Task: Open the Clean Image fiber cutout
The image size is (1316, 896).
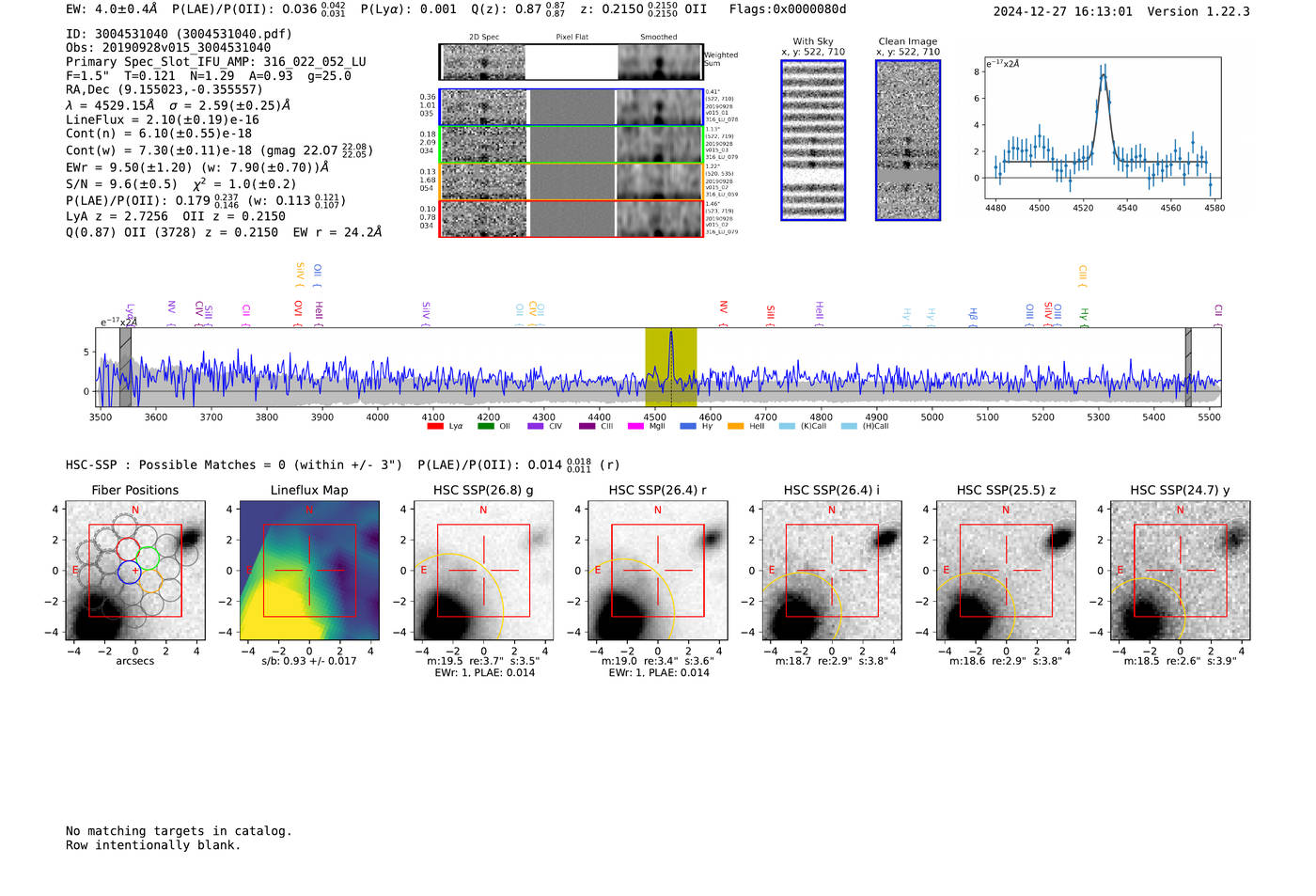Action: point(908,140)
